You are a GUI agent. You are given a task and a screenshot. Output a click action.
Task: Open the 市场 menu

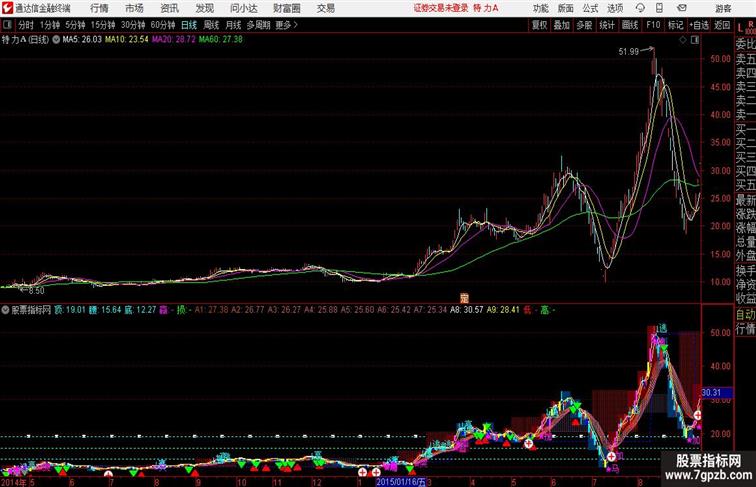[134, 8]
